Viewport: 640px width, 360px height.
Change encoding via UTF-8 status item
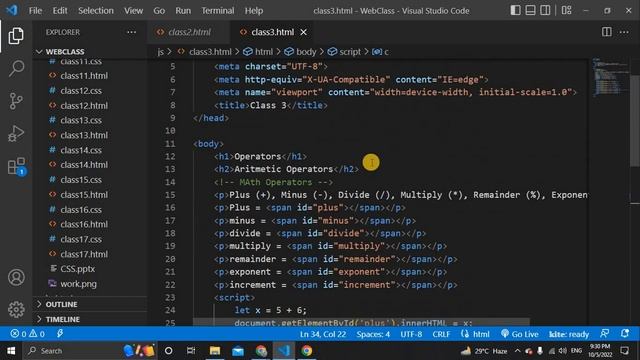click(411, 334)
